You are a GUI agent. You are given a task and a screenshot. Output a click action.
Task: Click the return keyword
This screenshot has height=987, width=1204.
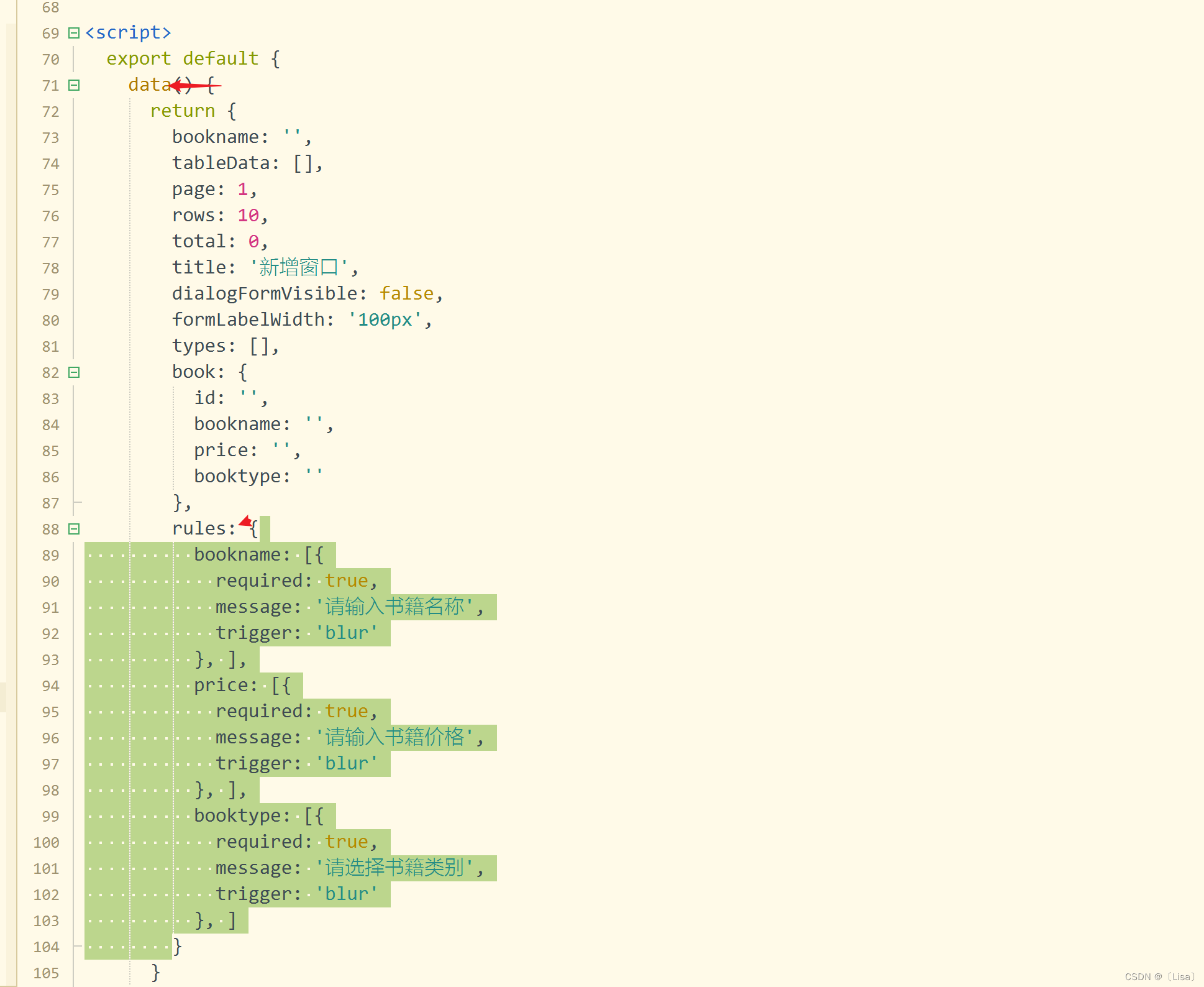182,111
